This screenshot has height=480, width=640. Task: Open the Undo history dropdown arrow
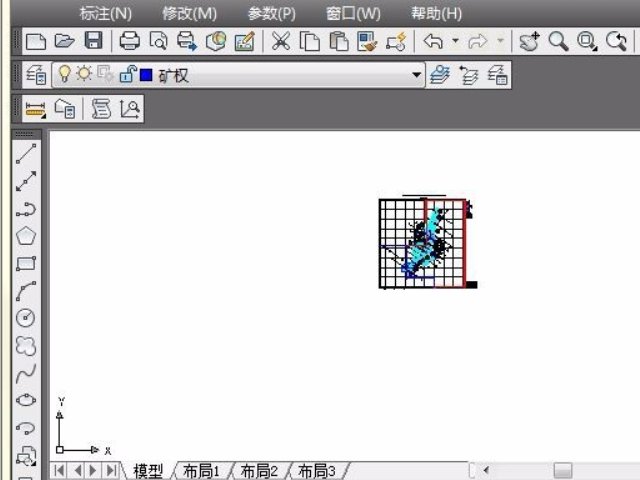[x=455, y=42]
